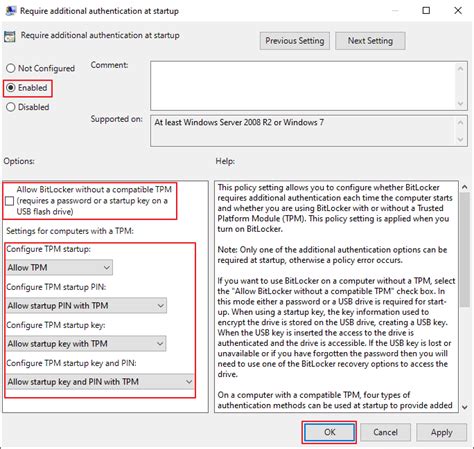Click the Help pane scroll down arrow

pos(465,407)
